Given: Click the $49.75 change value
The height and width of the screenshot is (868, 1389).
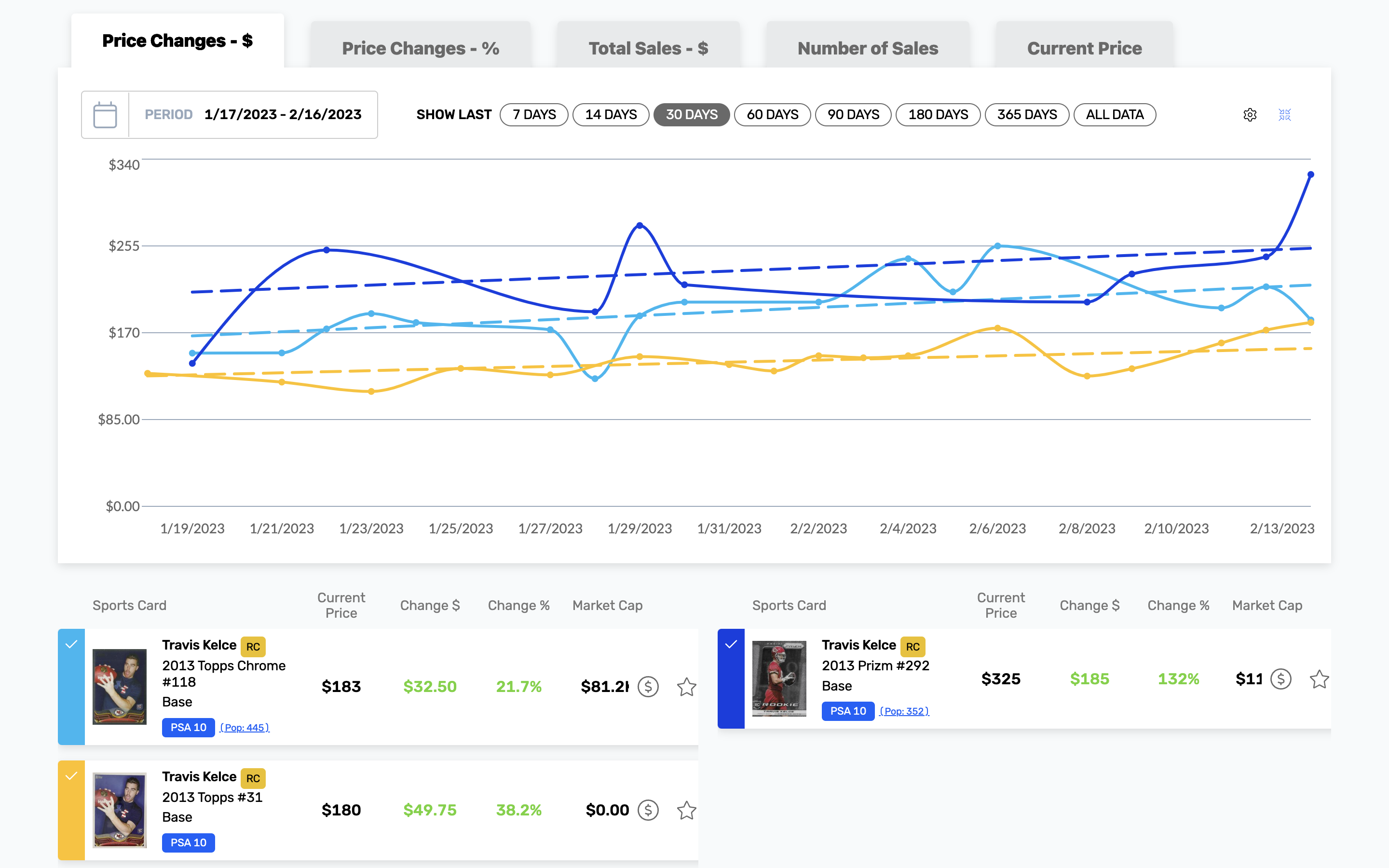Looking at the screenshot, I should coord(430,810).
